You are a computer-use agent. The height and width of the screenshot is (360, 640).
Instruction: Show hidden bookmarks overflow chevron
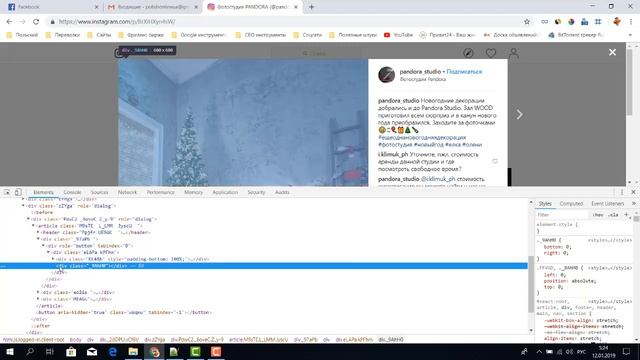coord(630,35)
